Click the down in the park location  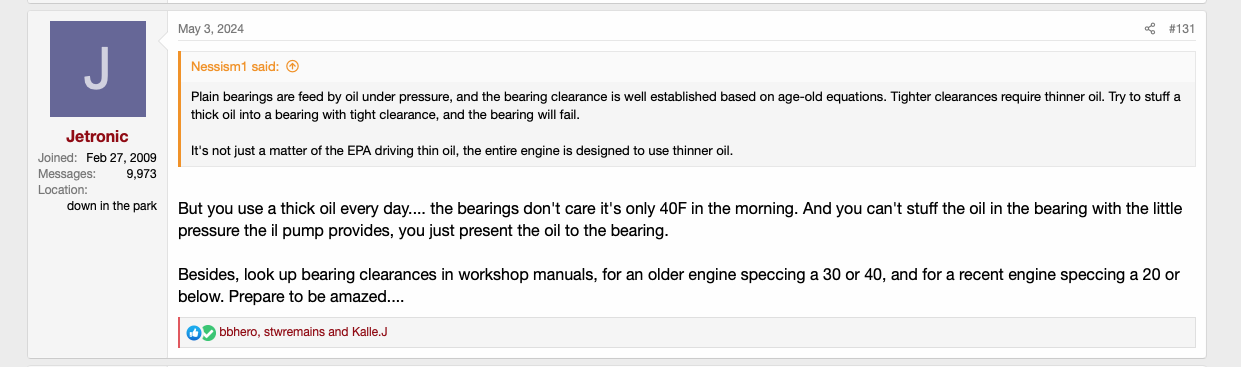click(112, 206)
